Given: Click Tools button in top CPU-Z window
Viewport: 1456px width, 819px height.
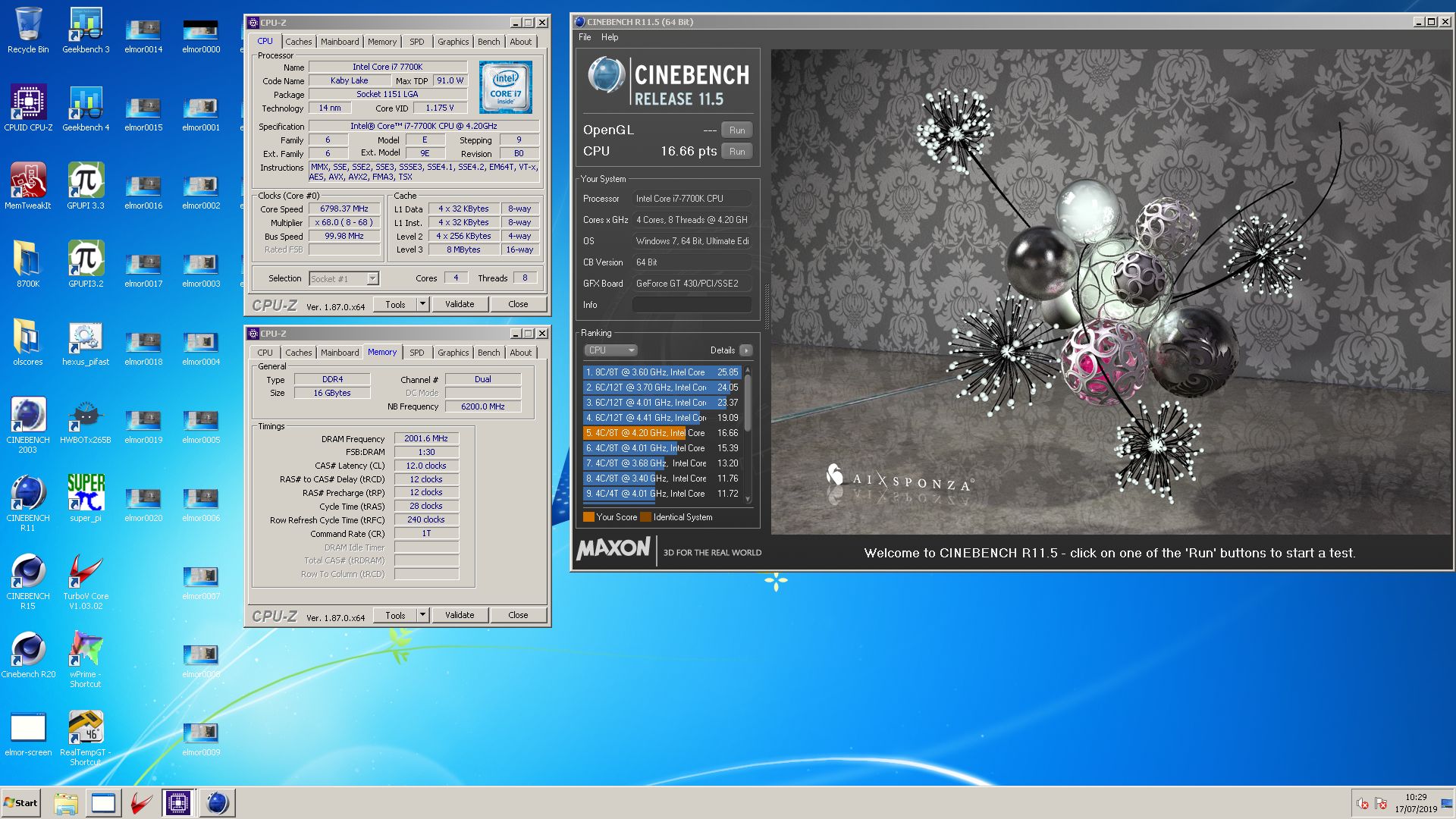Looking at the screenshot, I should click(x=395, y=304).
